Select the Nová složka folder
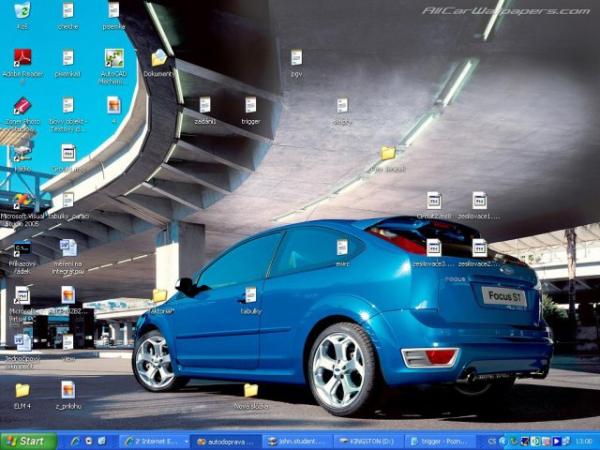Screen dimensions: 600x450 point(250,390)
